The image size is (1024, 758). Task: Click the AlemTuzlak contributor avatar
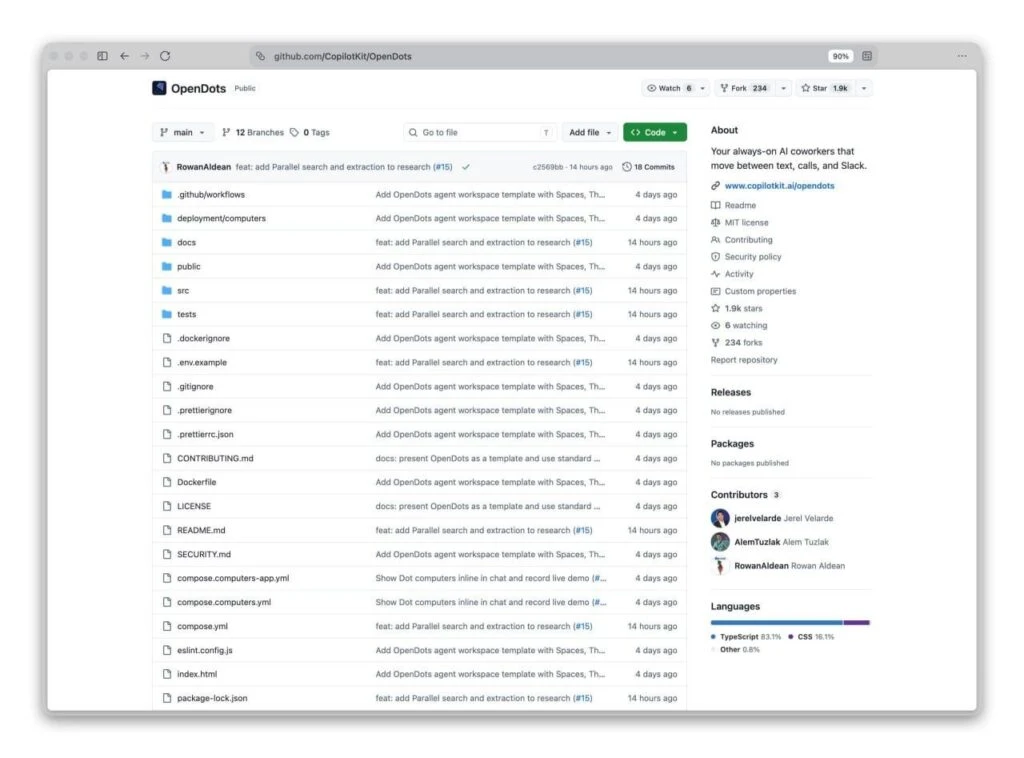pos(720,542)
